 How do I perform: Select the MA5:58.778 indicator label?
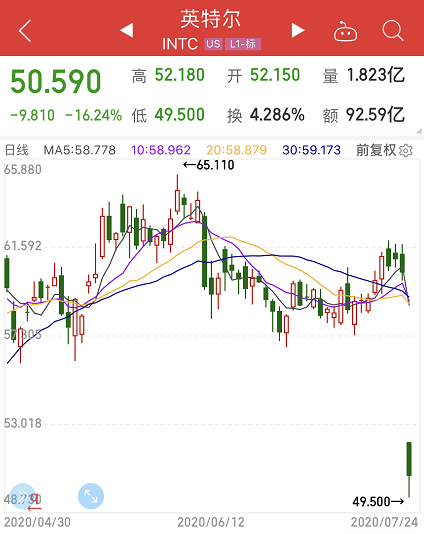click(80, 150)
